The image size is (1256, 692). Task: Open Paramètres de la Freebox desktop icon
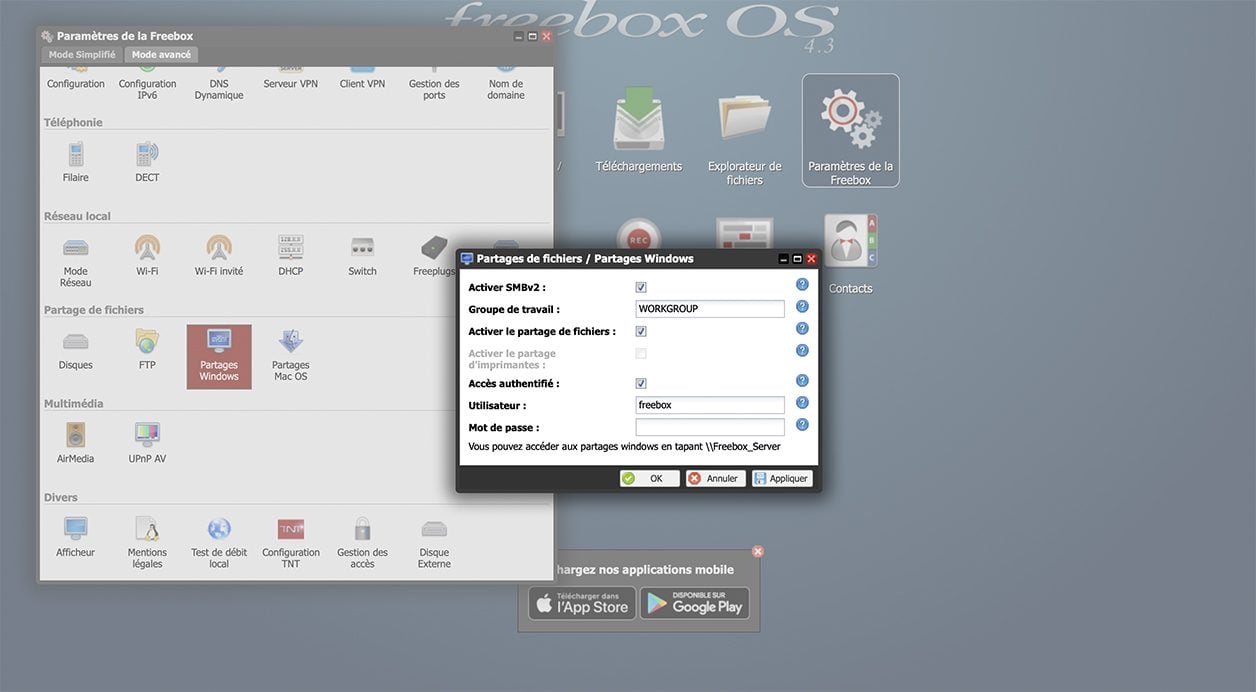tap(851, 131)
